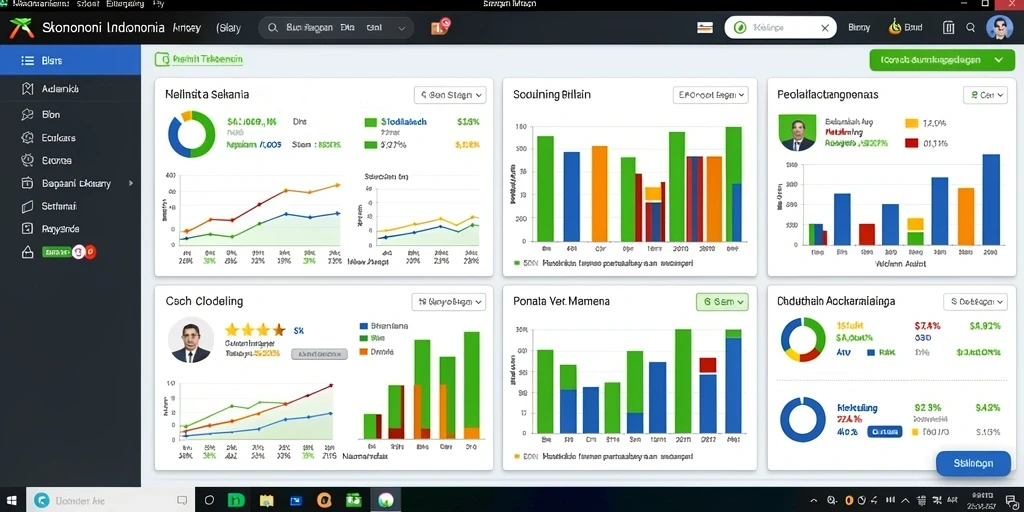Click the blue Stalingan button
This screenshot has width=1024, height=512.
click(973, 464)
